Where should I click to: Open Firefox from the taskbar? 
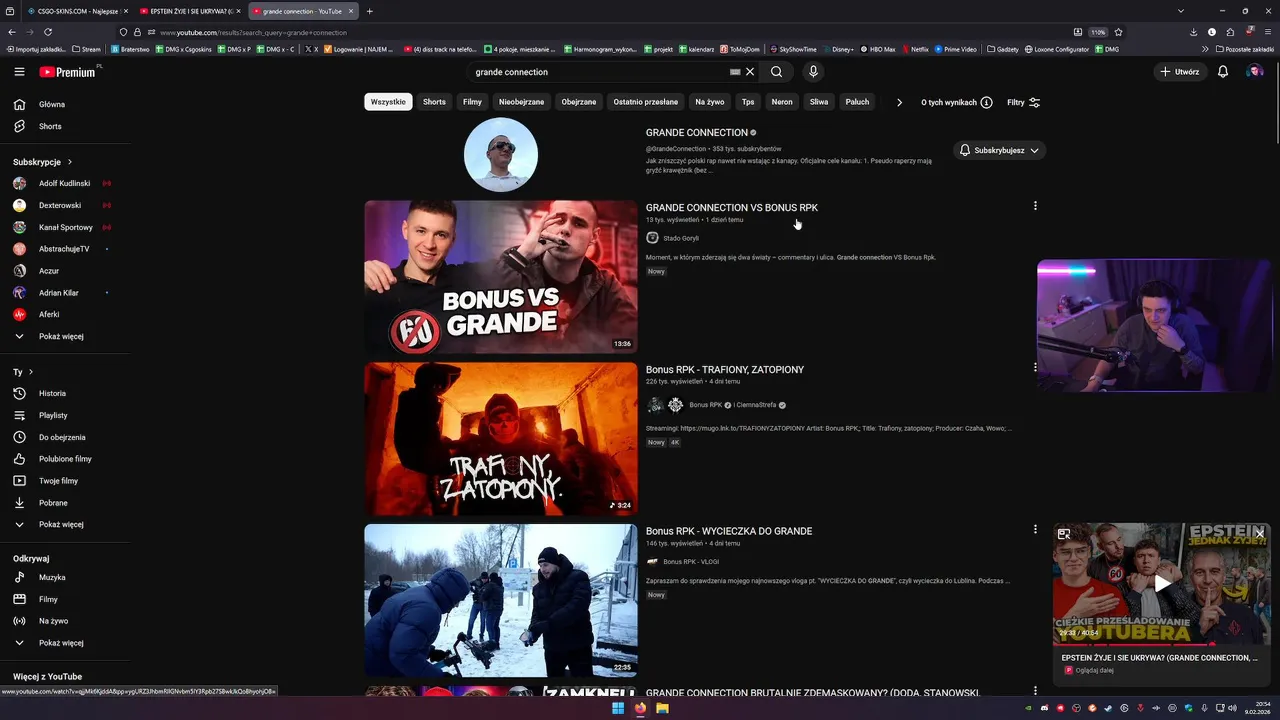[640, 708]
